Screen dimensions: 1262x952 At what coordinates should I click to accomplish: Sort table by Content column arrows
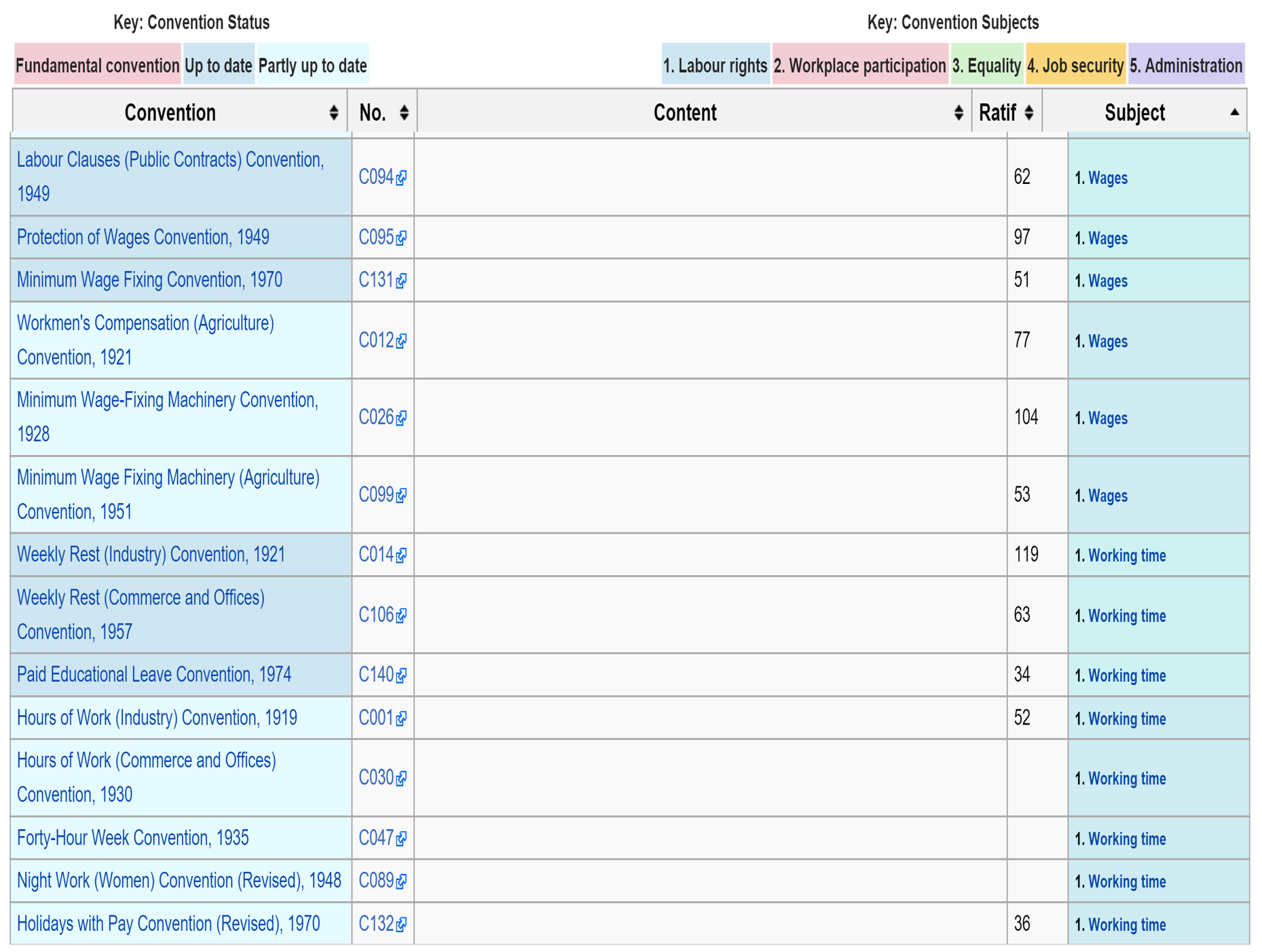[x=959, y=113]
